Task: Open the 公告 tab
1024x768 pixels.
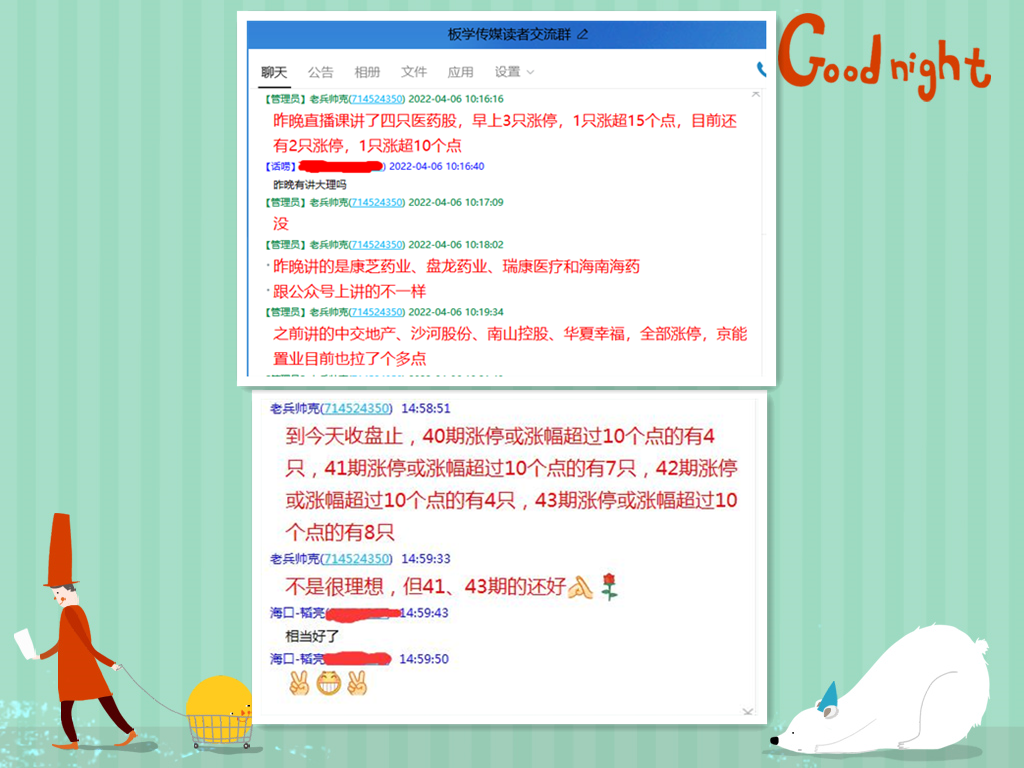Action: (x=321, y=72)
